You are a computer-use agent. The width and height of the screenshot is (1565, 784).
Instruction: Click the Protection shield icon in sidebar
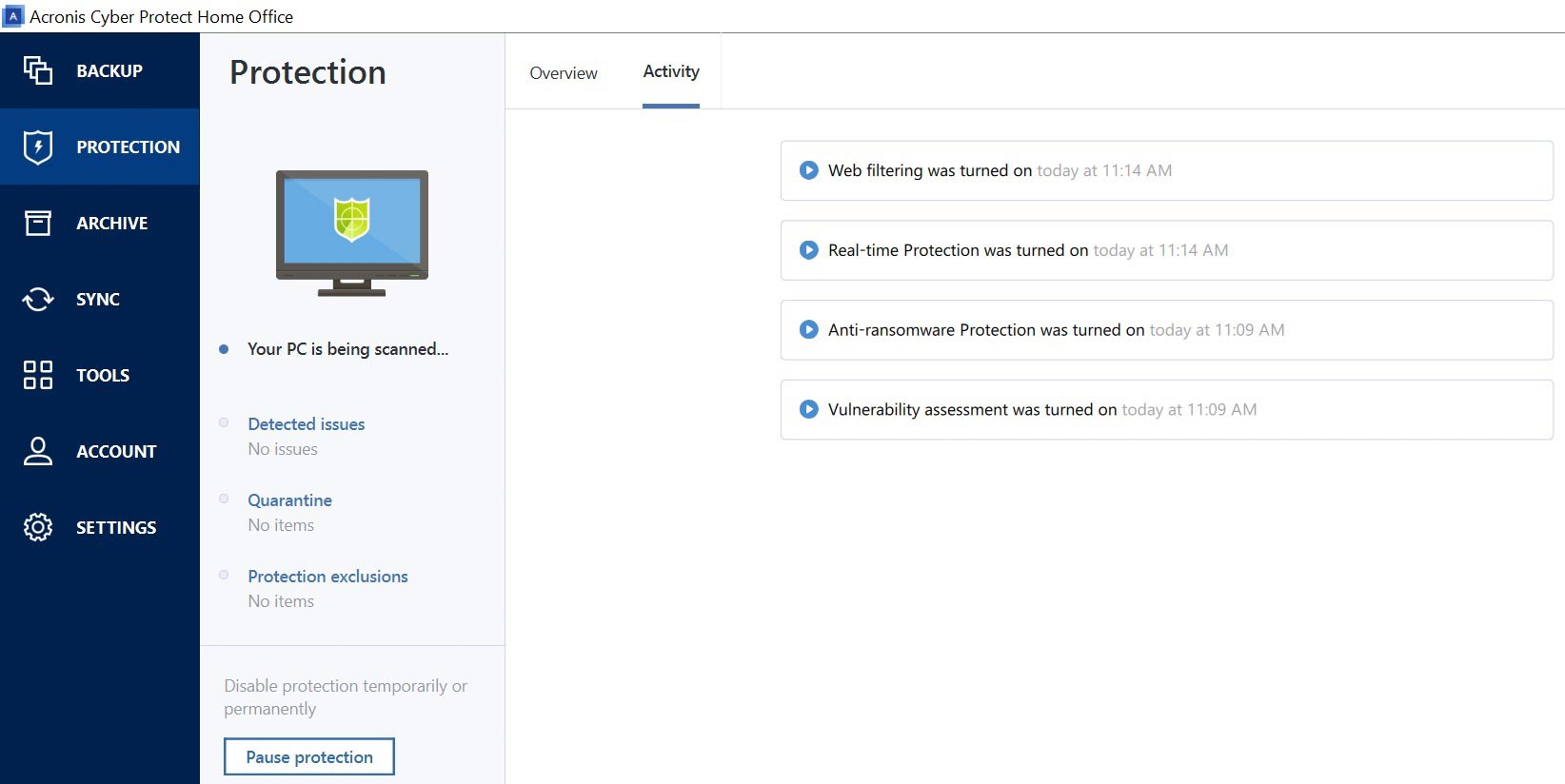pyautogui.click(x=38, y=147)
